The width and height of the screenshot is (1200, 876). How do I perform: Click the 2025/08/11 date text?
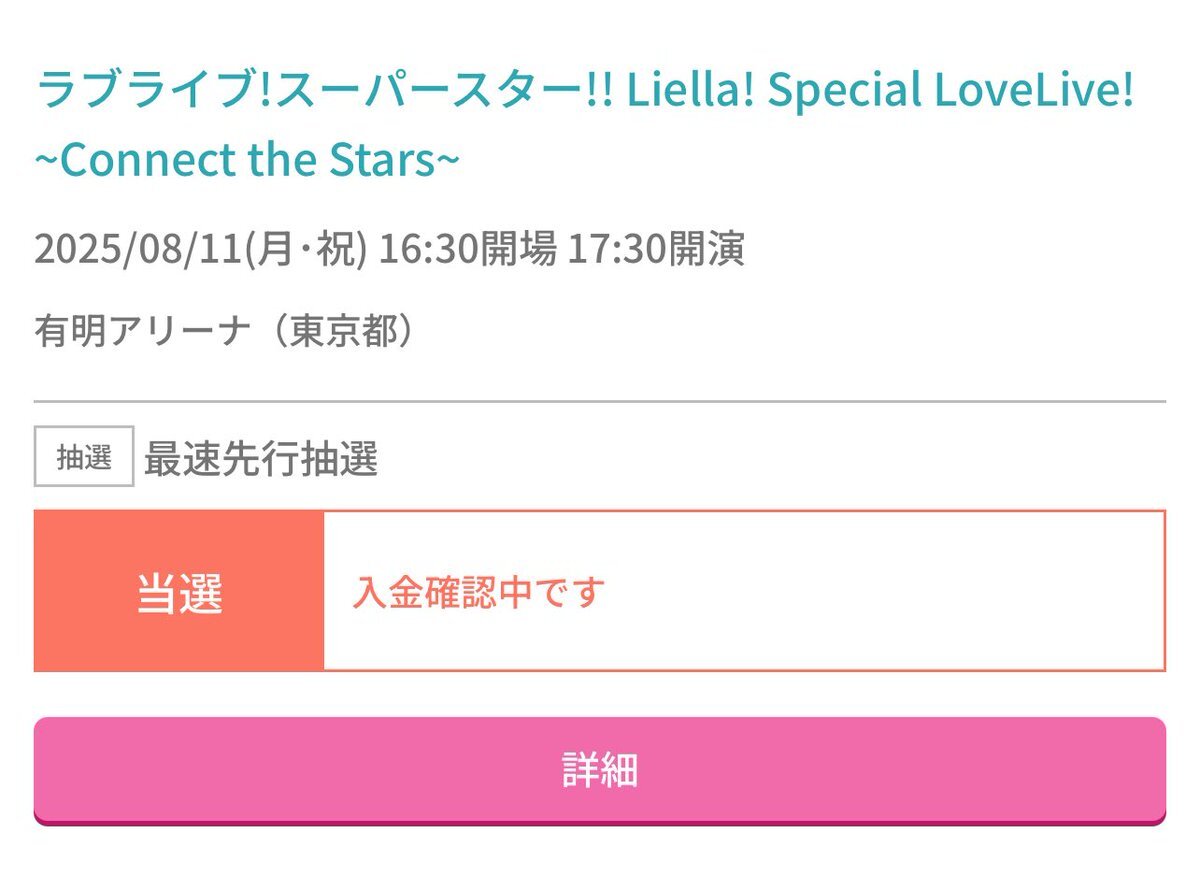[x=139, y=250]
